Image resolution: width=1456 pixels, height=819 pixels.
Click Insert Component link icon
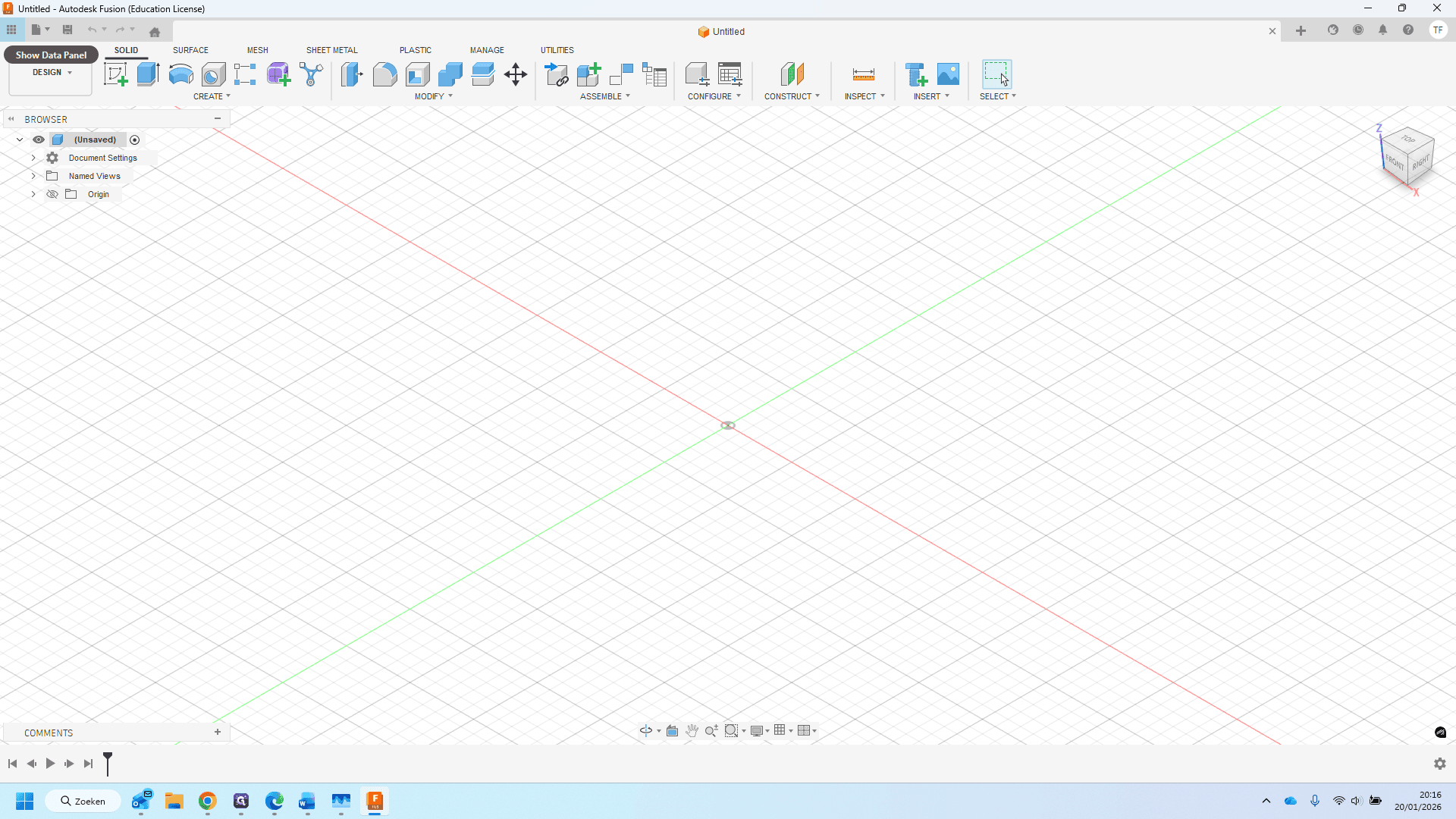[x=556, y=74]
